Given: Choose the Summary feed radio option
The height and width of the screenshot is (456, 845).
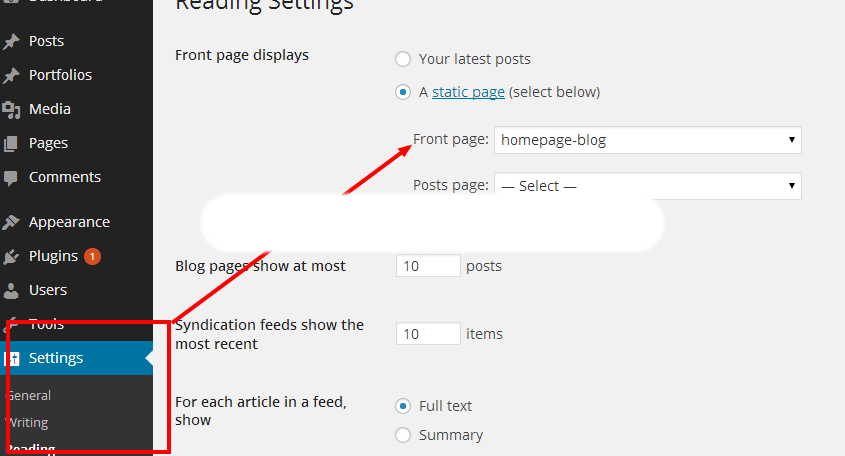Looking at the screenshot, I should tap(403, 435).
